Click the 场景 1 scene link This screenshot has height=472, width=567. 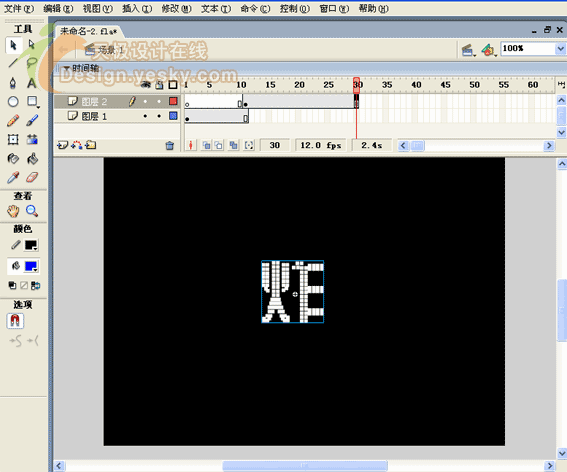105,50
